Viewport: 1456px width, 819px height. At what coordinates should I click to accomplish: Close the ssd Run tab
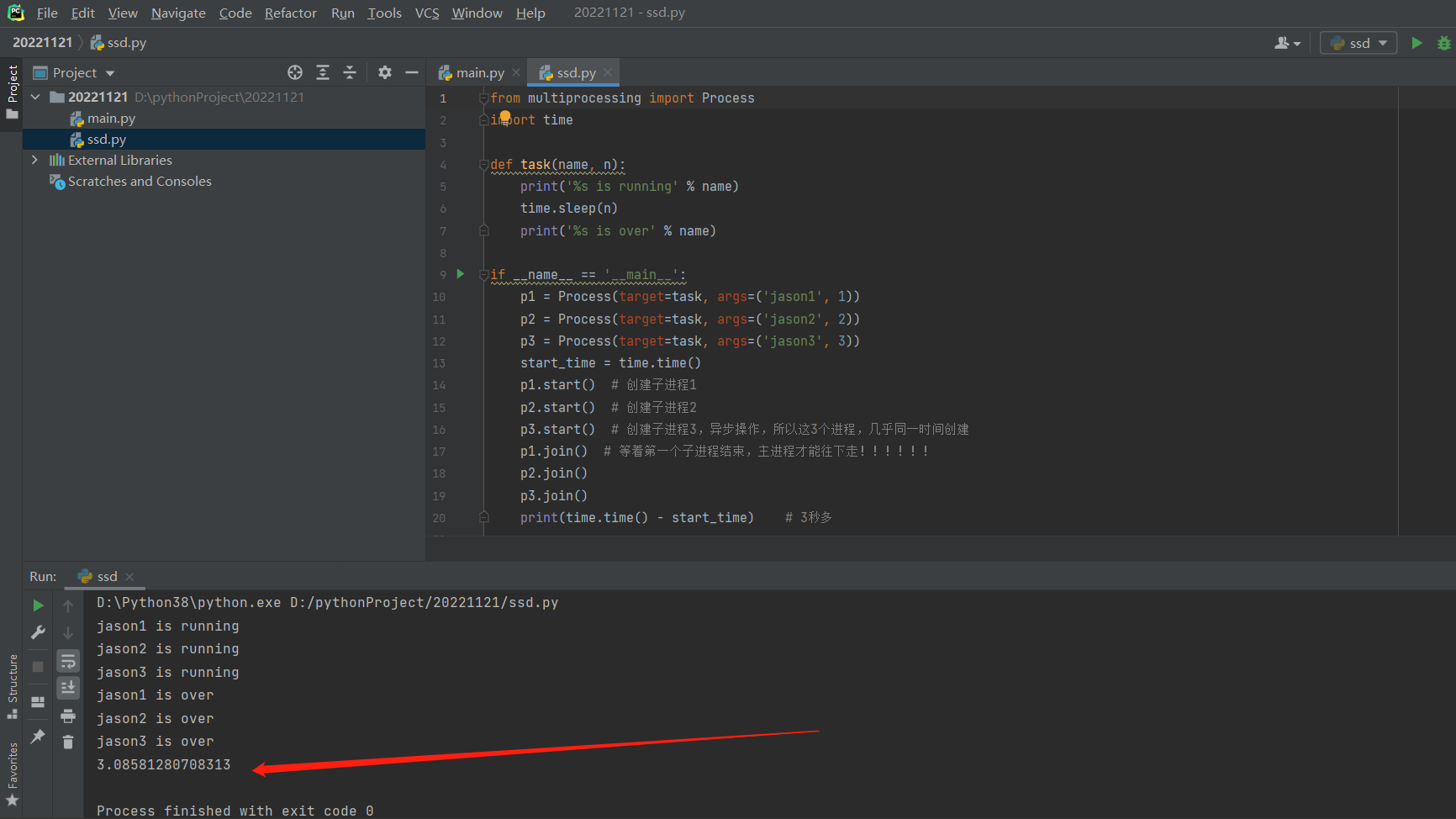click(129, 577)
